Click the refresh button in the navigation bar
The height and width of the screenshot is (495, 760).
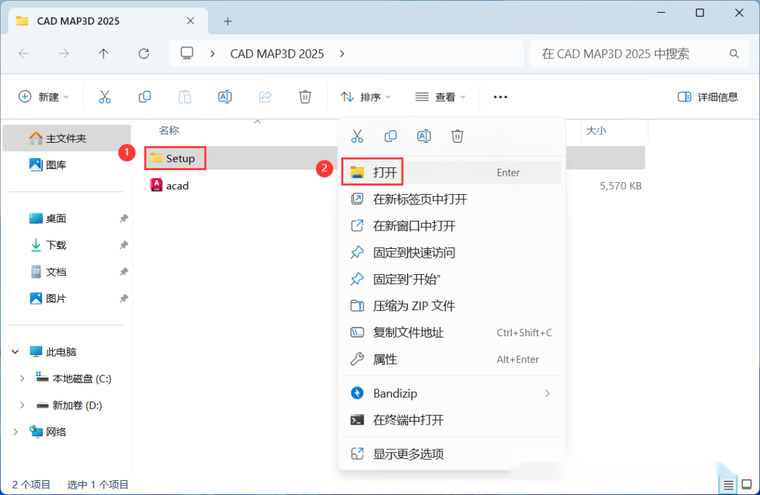pos(144,53)
